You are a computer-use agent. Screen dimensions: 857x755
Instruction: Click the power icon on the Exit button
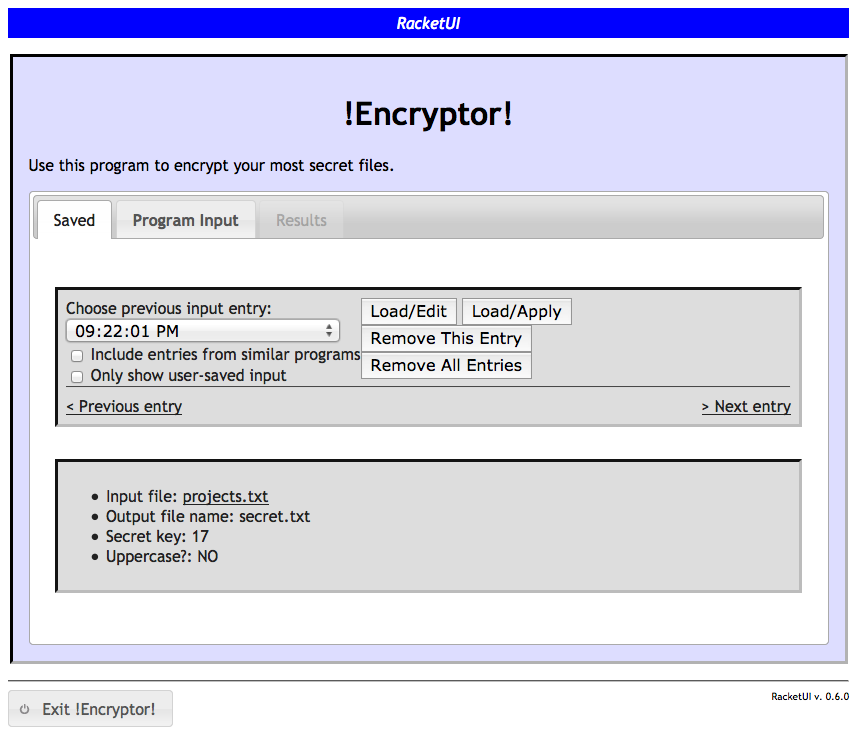[x=25, y=709]
